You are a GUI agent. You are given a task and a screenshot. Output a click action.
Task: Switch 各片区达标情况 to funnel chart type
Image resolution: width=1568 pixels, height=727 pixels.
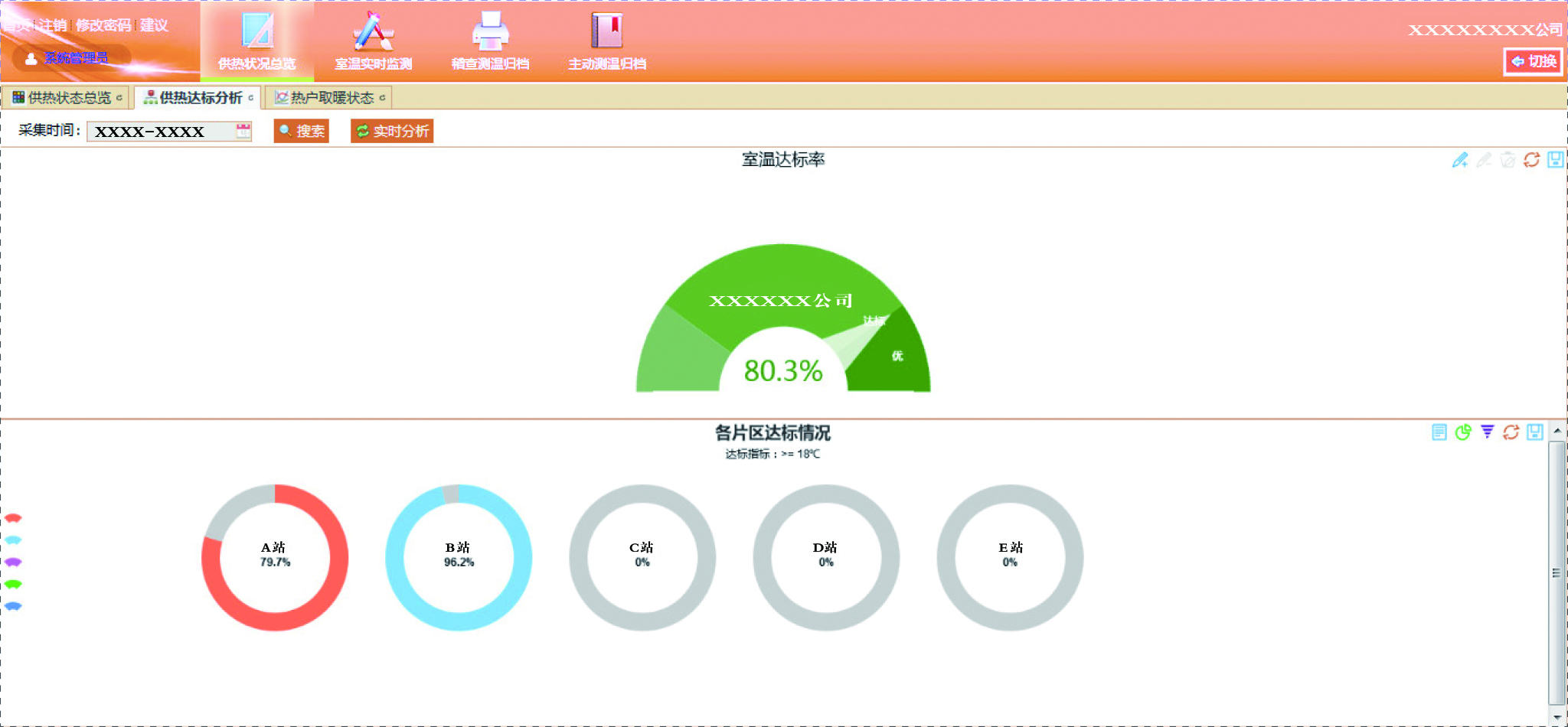click(x=1487, y=432)
